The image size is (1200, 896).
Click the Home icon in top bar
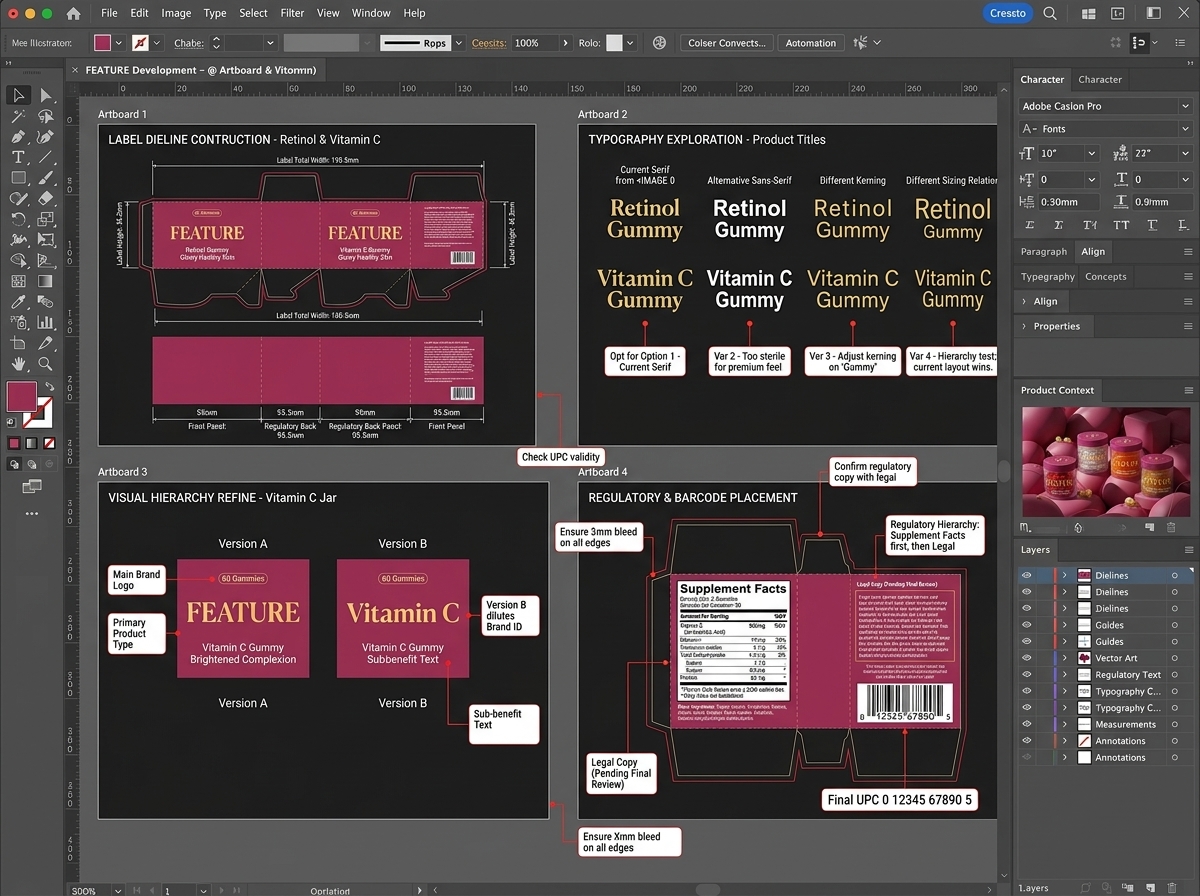(73, 13)
